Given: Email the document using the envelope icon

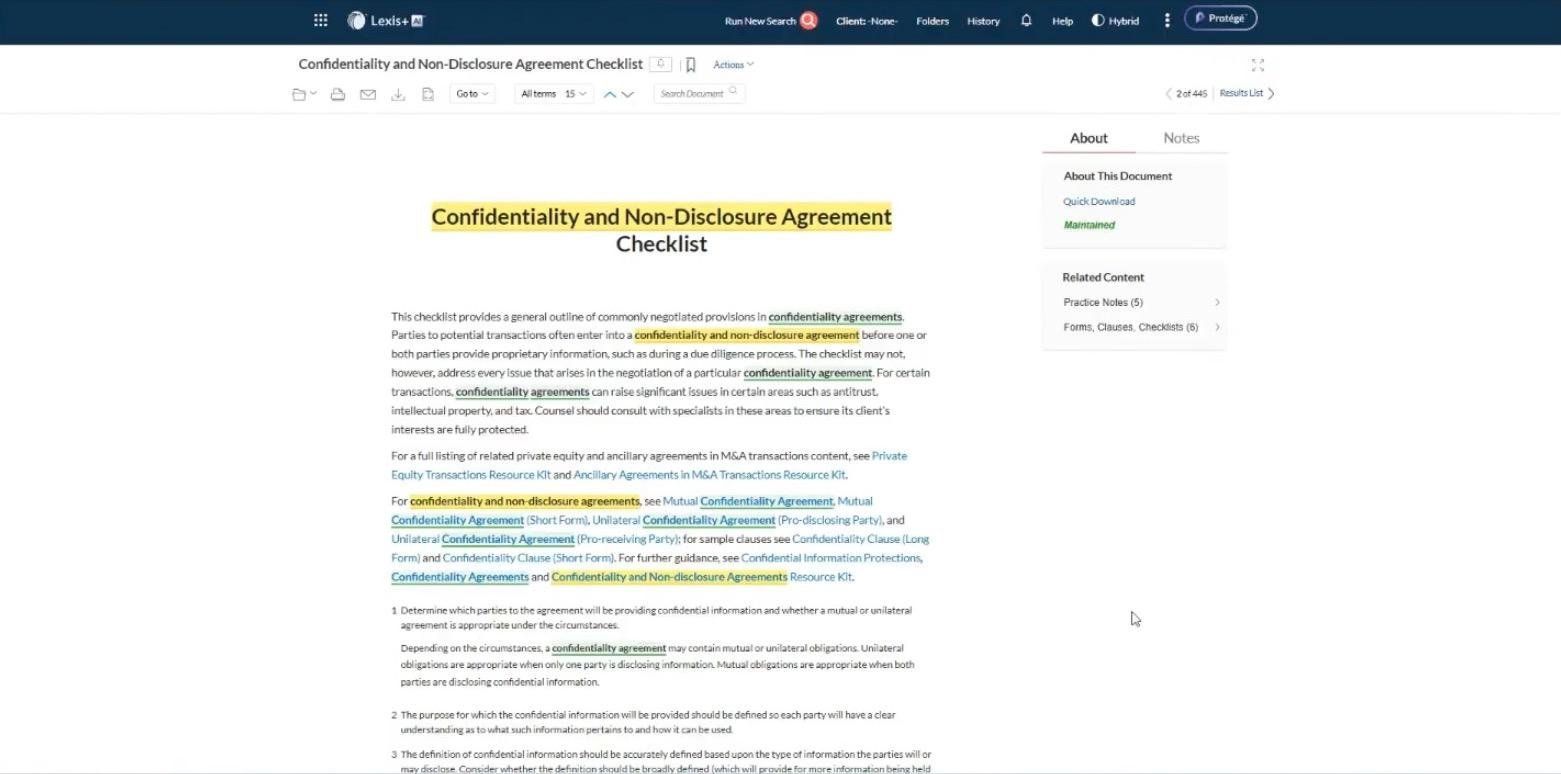Looking at the screenshot, I should pos(368,94).
